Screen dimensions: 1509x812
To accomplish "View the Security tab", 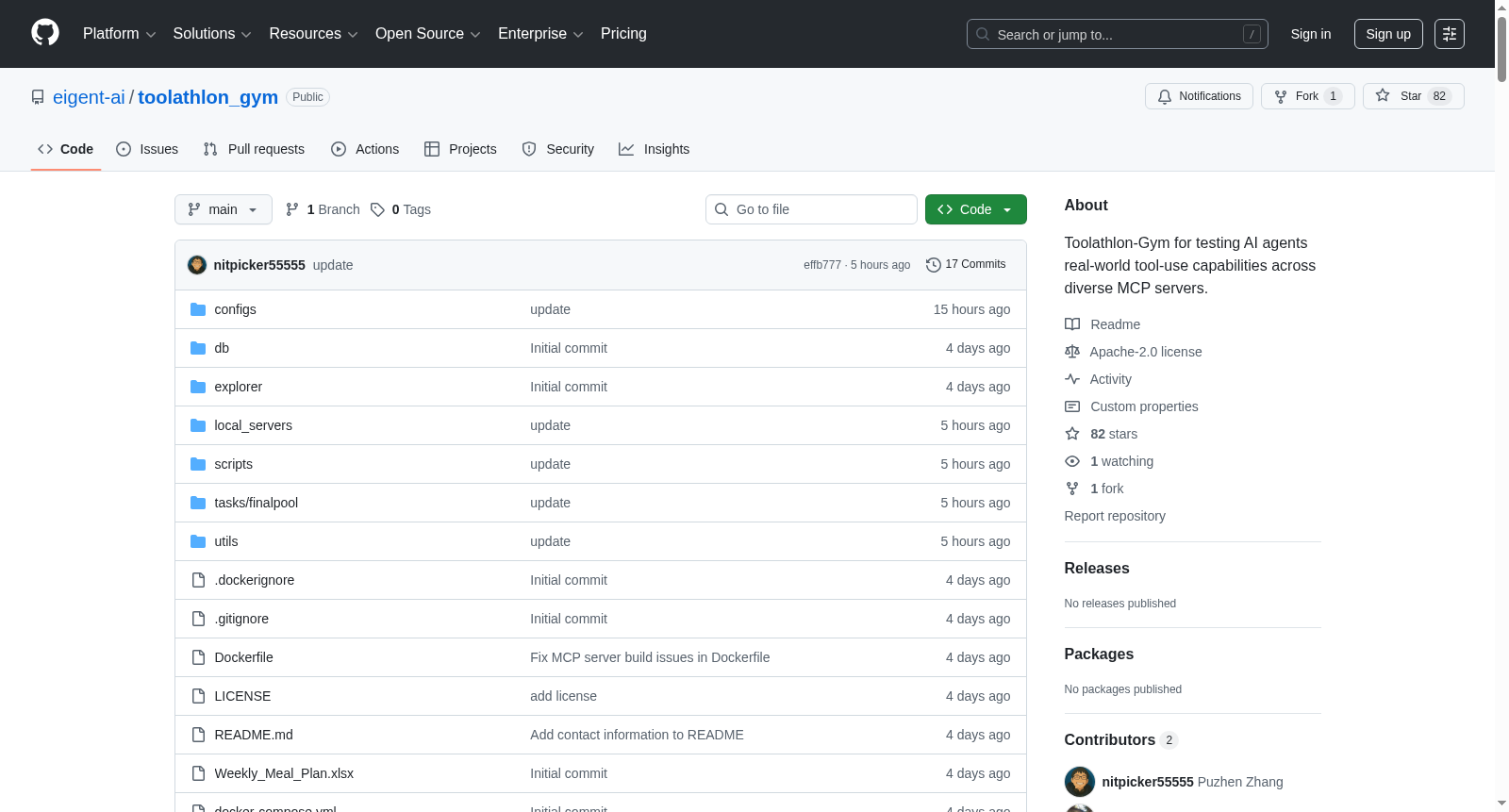I will point(558,149).
